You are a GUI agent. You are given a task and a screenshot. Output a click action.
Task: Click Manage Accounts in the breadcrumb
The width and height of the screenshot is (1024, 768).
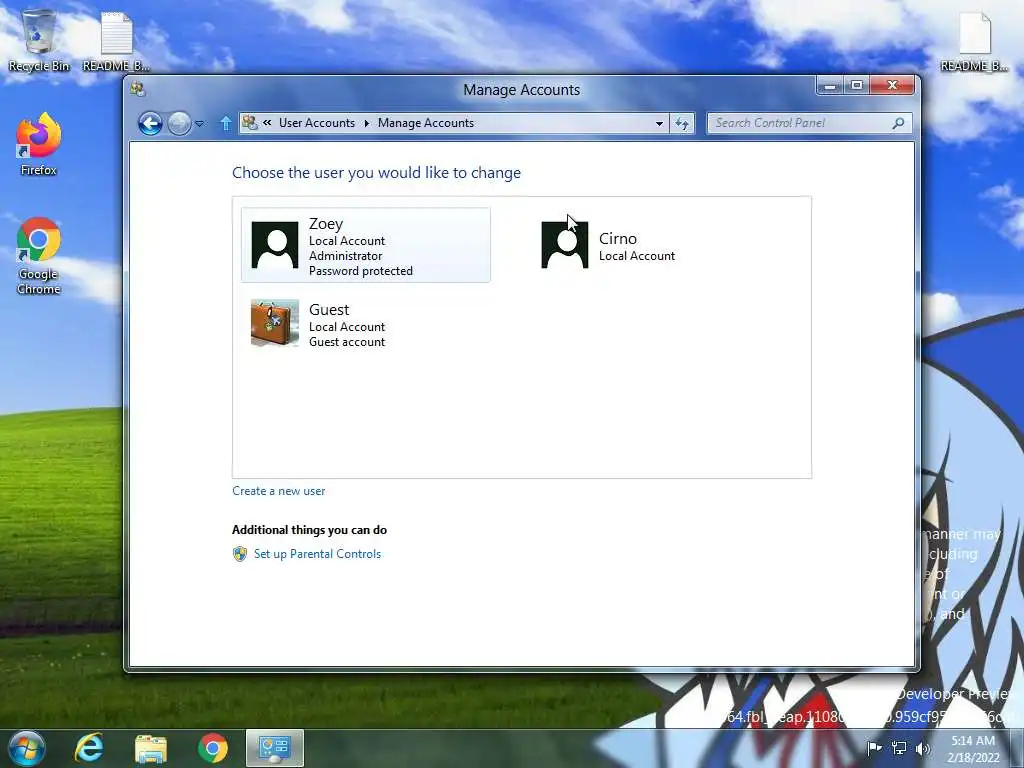click(426, 123)
